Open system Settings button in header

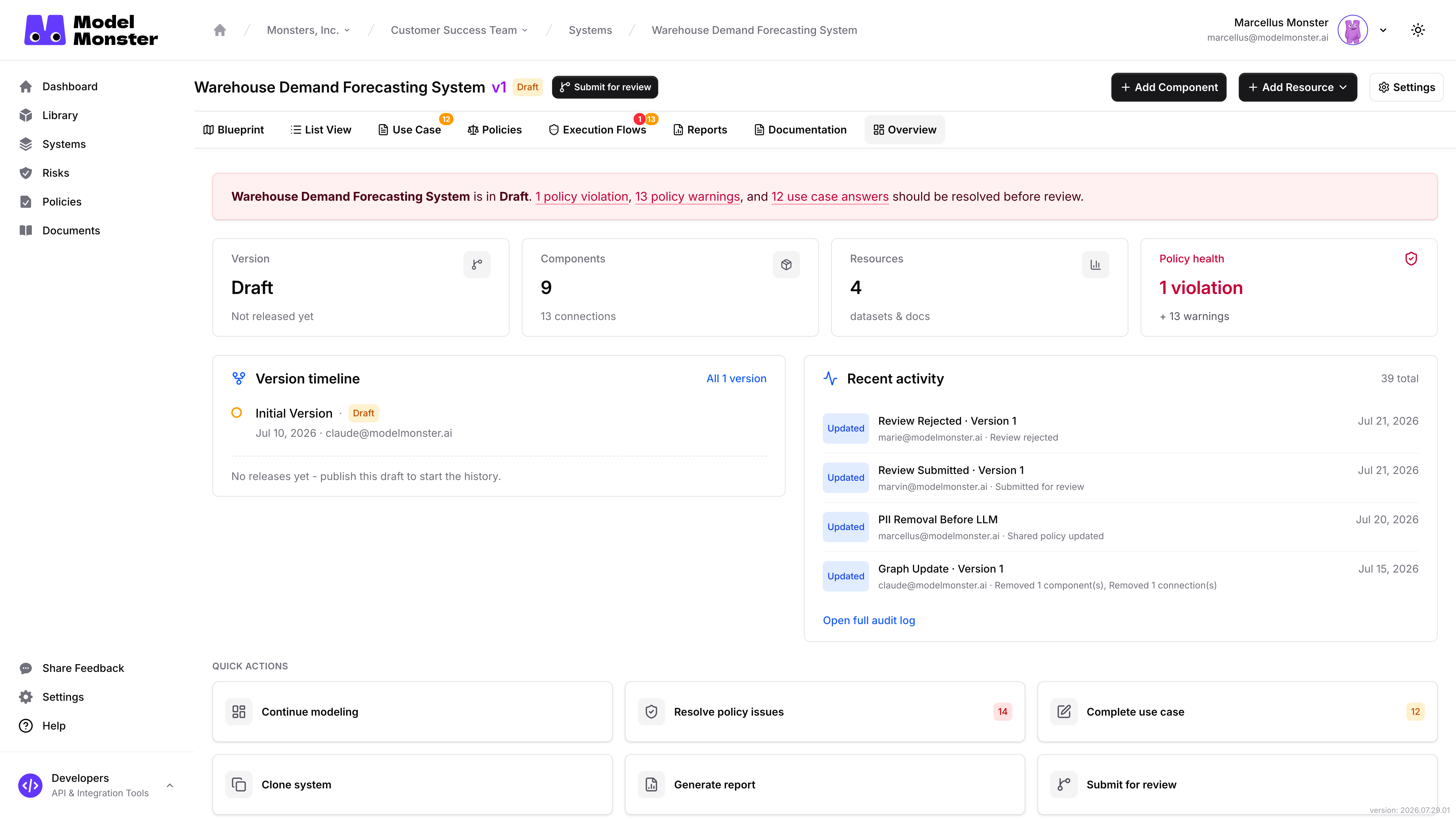pyautogui.click(x=1406, y=87)
